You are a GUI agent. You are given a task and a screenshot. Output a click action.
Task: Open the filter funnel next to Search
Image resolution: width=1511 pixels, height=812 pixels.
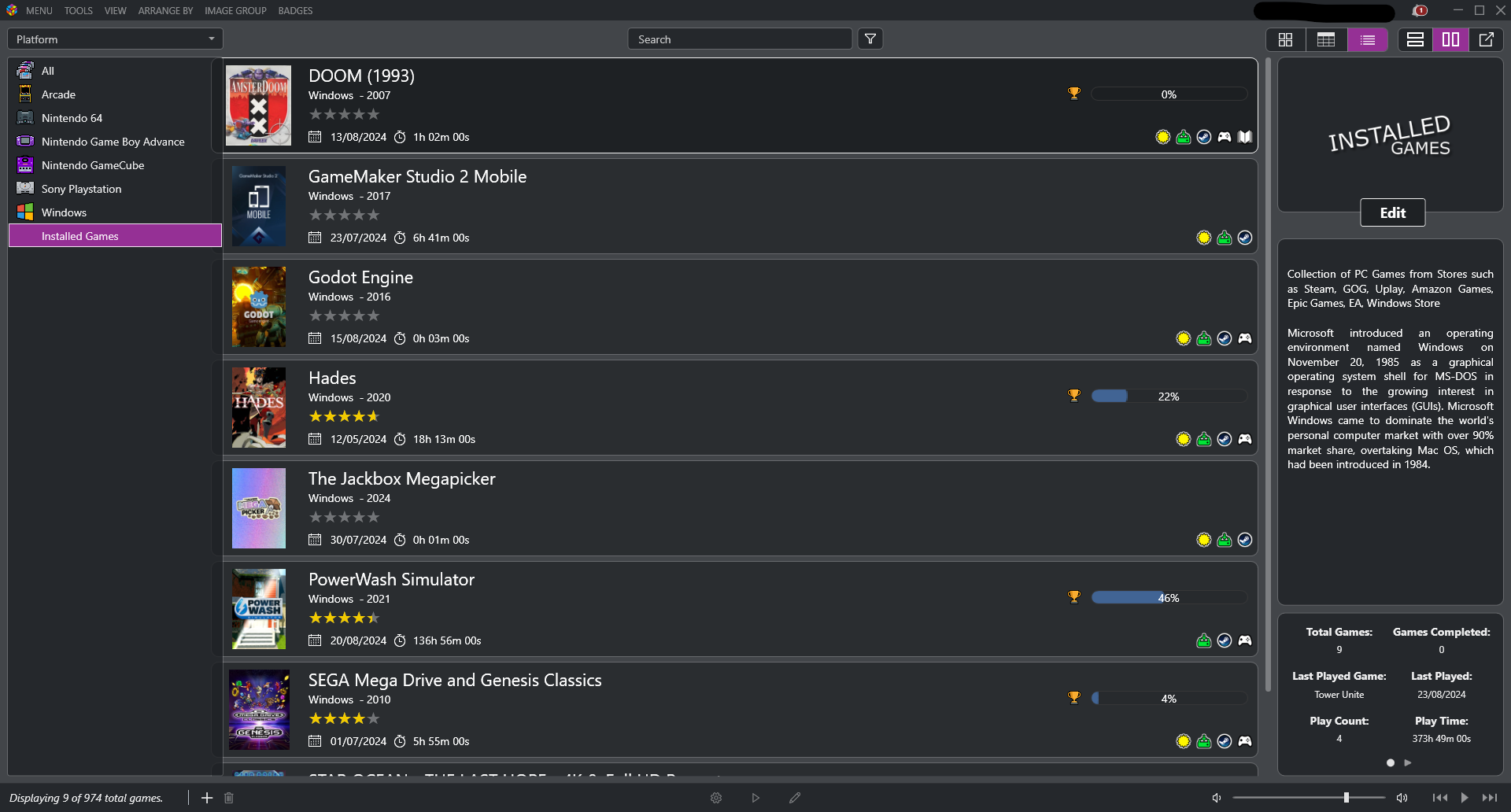(x=870, y=39)
